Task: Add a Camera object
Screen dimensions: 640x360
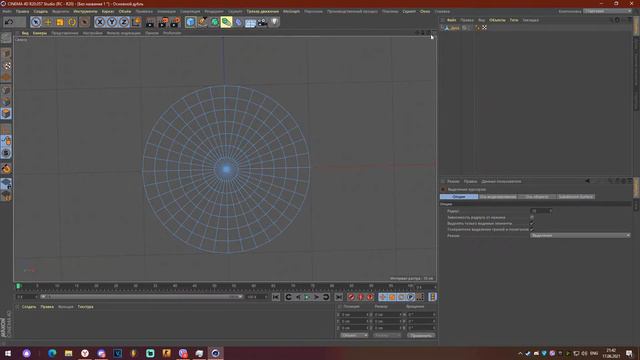Action: pyautogui.click(x=262, y=22)
